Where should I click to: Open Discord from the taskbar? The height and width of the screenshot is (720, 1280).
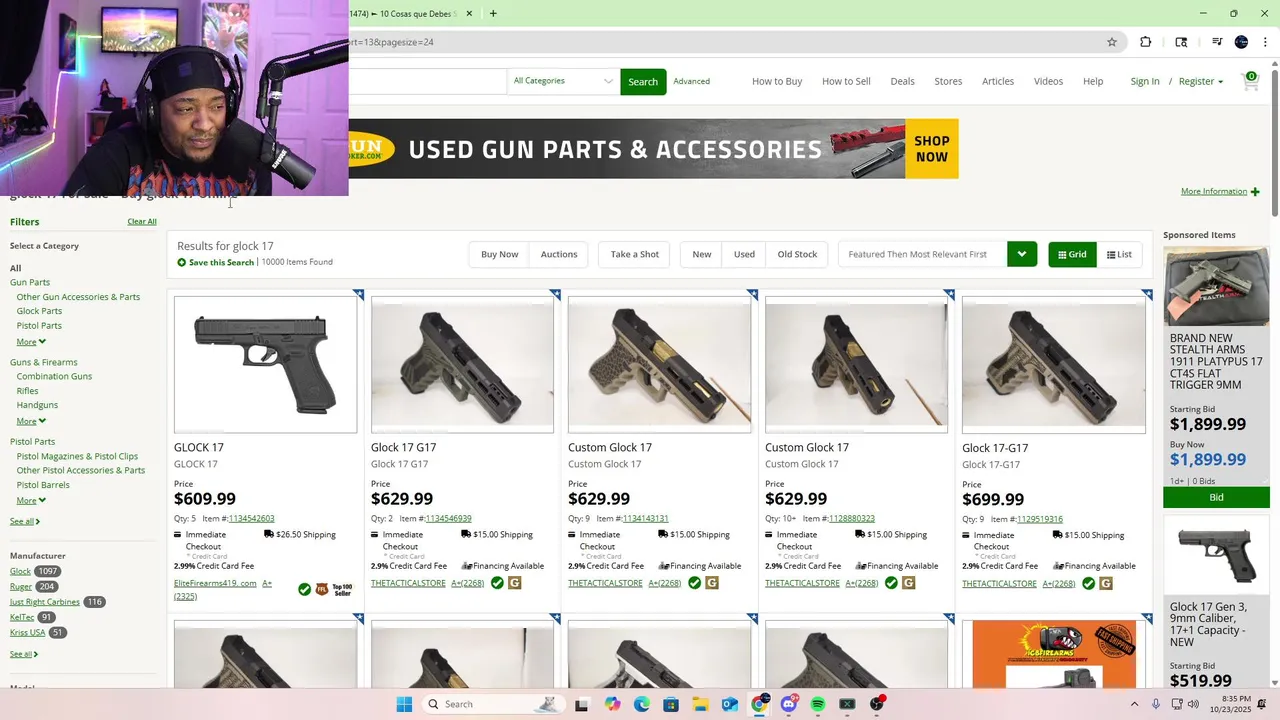click(788, 704)
